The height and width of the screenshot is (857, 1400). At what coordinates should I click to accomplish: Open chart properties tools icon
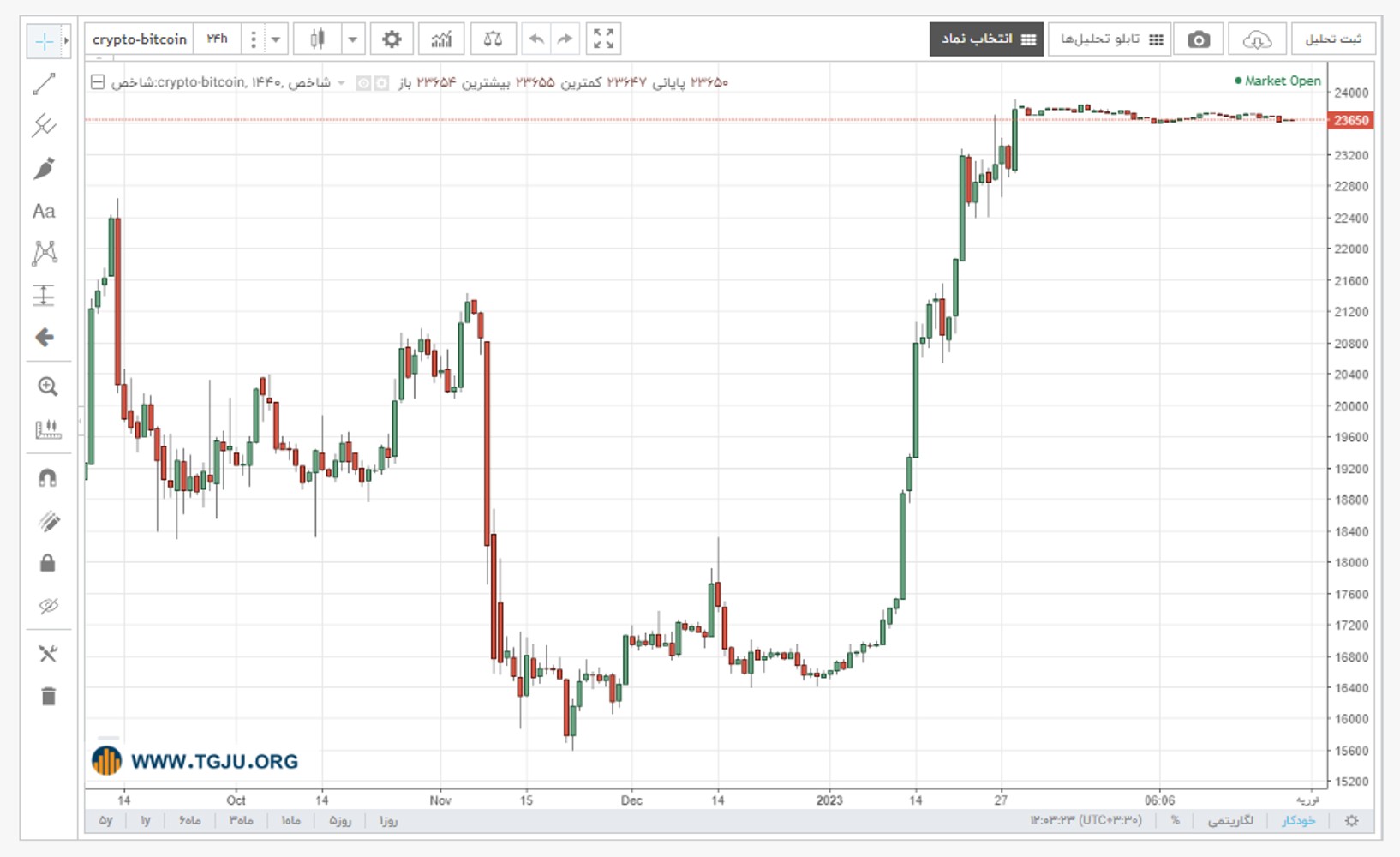[x=48, y=654]
